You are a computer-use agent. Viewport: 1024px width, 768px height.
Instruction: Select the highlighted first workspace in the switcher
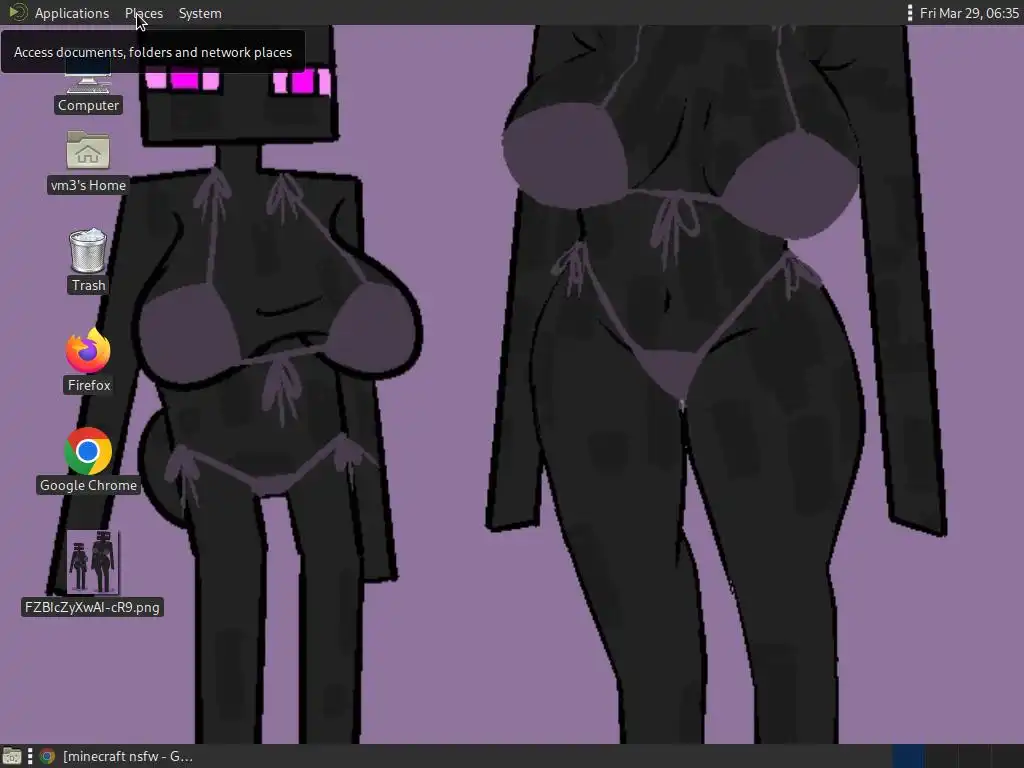[908, 756]
